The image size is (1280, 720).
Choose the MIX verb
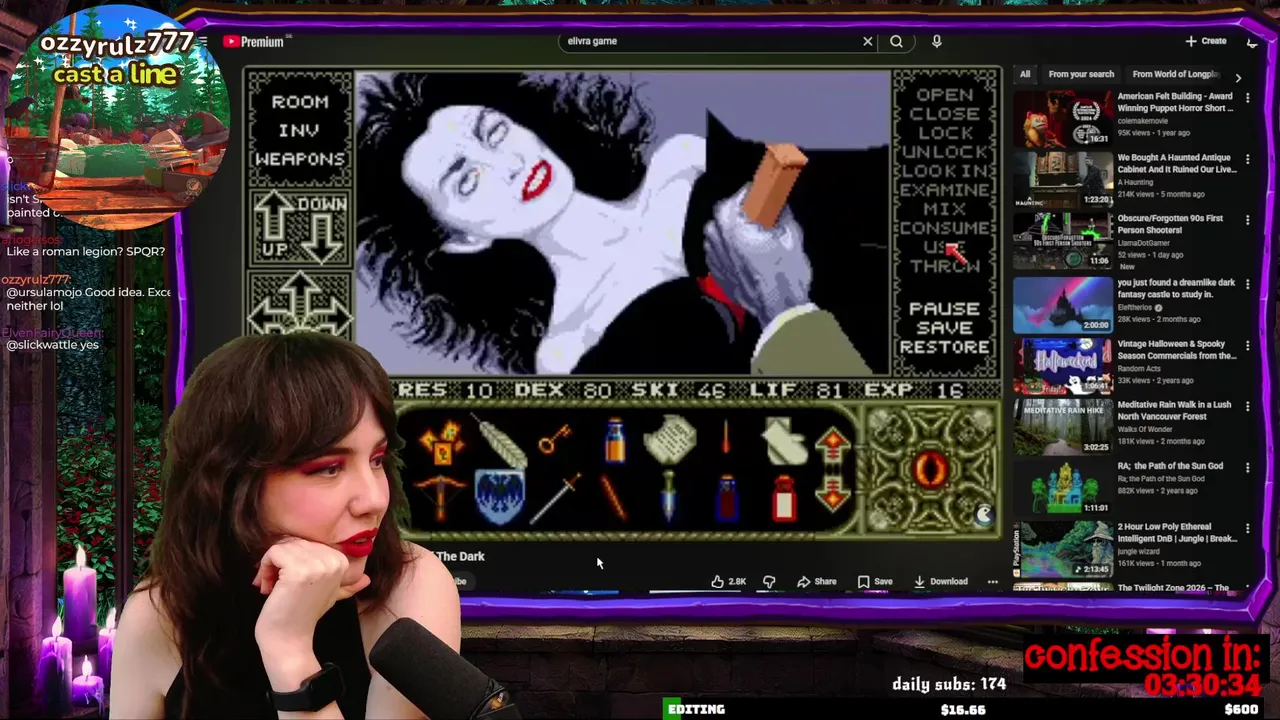(944, 209)
